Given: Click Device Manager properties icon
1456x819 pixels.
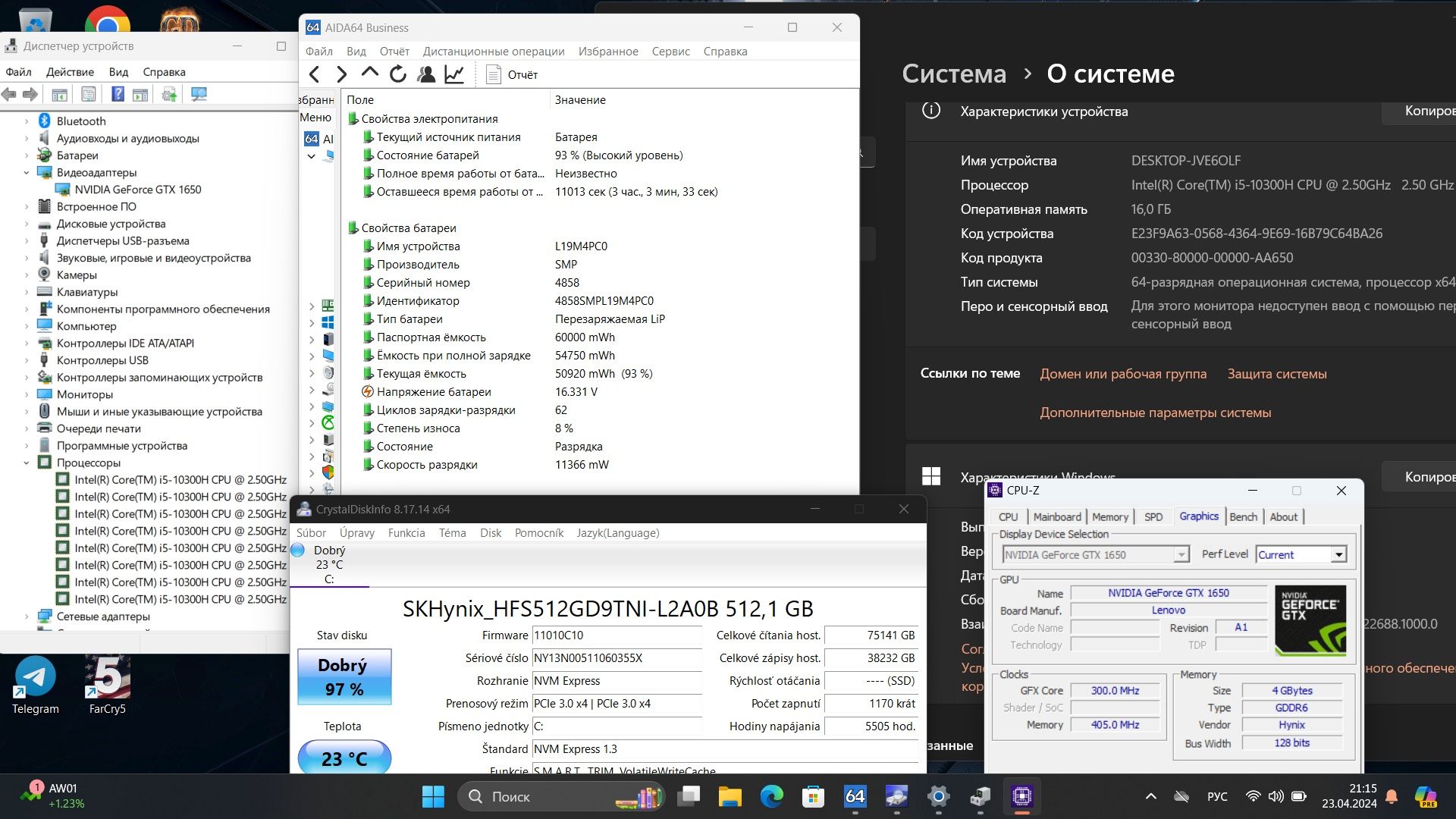Looking at the screenshot, I should (89, 94).
